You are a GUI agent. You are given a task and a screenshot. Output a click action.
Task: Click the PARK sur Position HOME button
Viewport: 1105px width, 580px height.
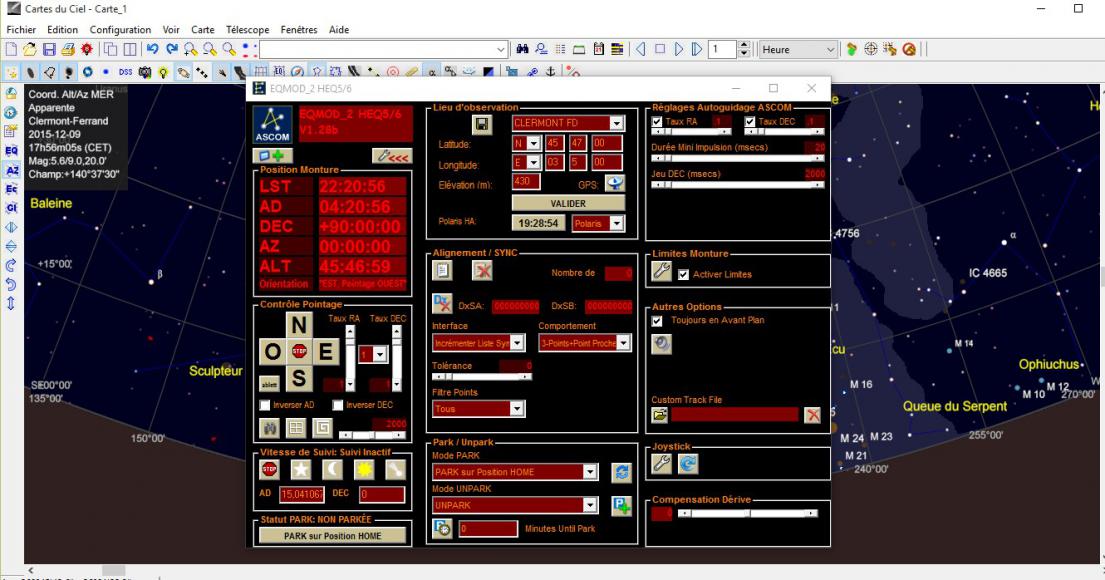click(333, 536)
